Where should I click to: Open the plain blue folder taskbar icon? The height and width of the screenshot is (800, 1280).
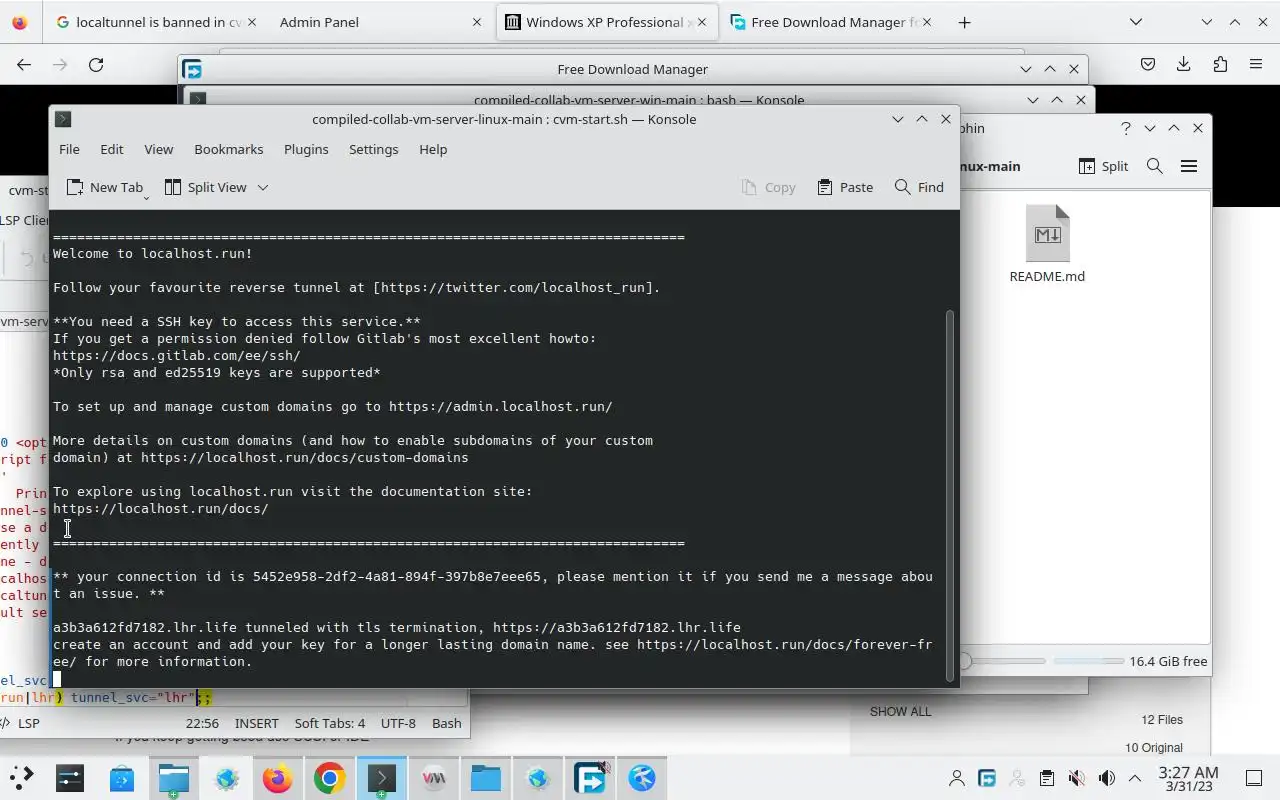pos(485,778)
